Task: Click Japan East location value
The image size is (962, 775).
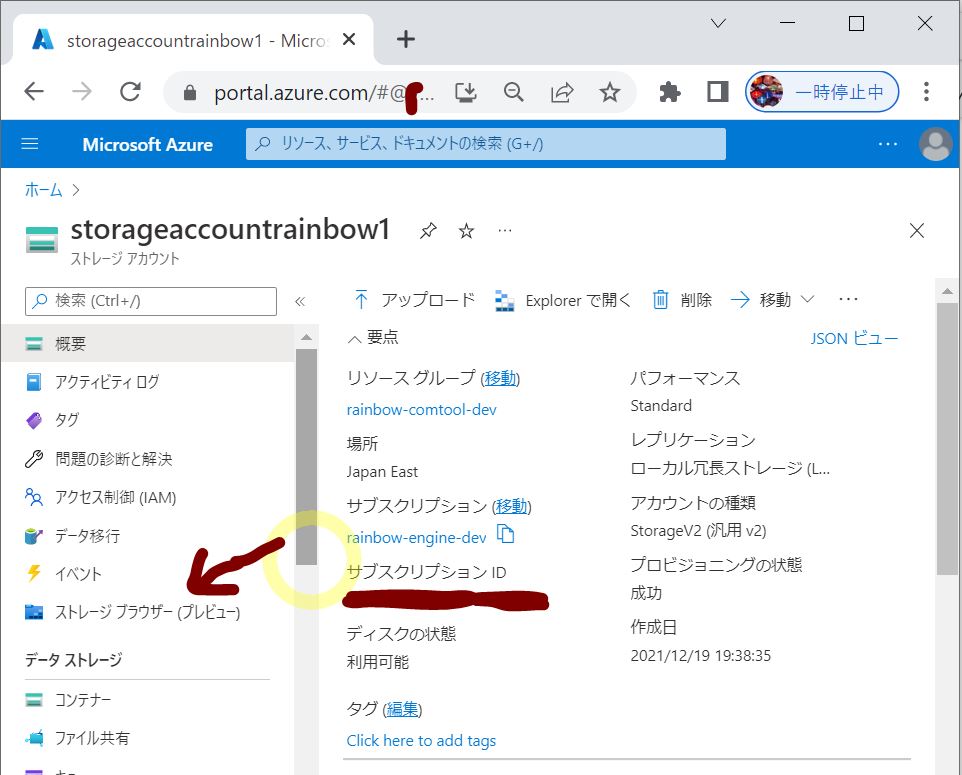Action: pos(382,472)
